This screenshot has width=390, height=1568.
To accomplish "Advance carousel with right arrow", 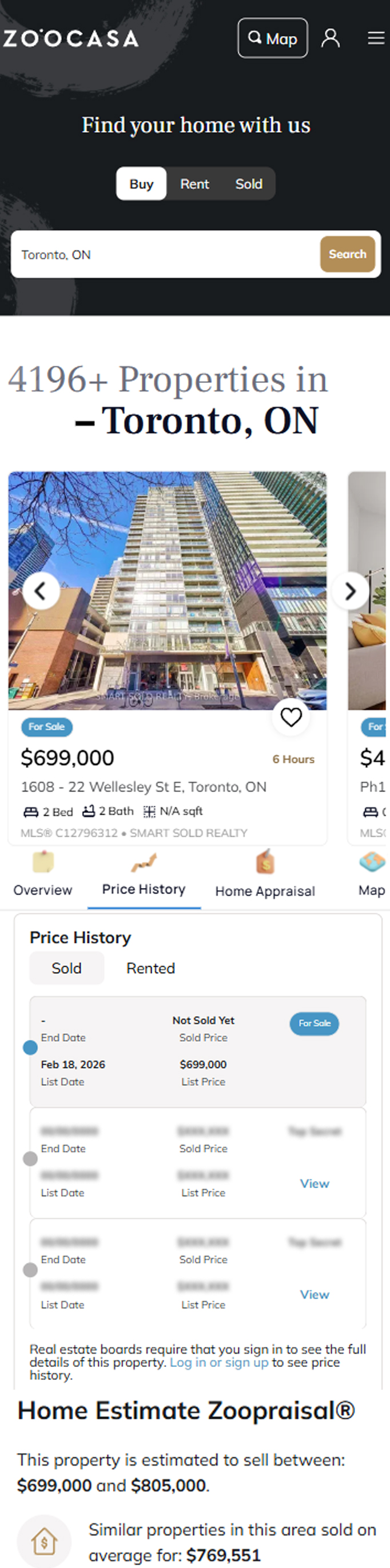I will pyautogui.click(x=350, y=590).
